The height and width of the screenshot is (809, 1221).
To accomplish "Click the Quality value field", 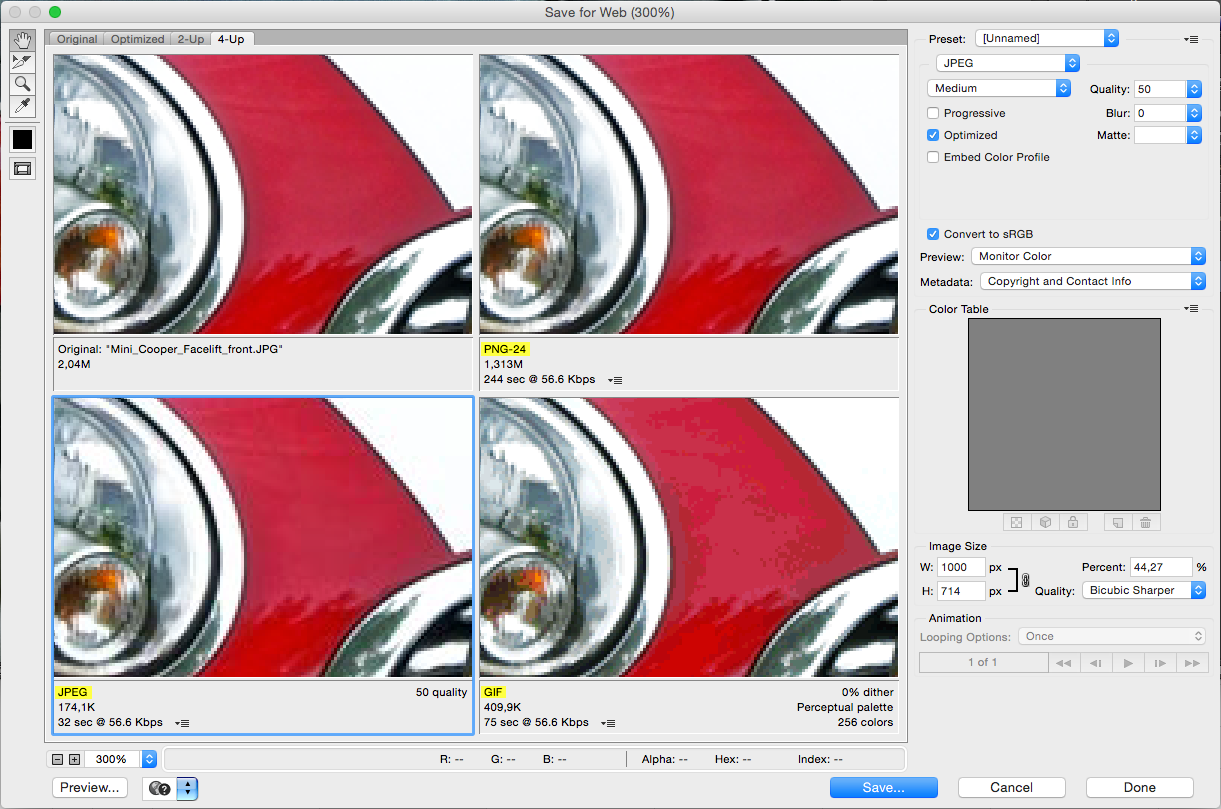I will click(x=1160, y=88).
